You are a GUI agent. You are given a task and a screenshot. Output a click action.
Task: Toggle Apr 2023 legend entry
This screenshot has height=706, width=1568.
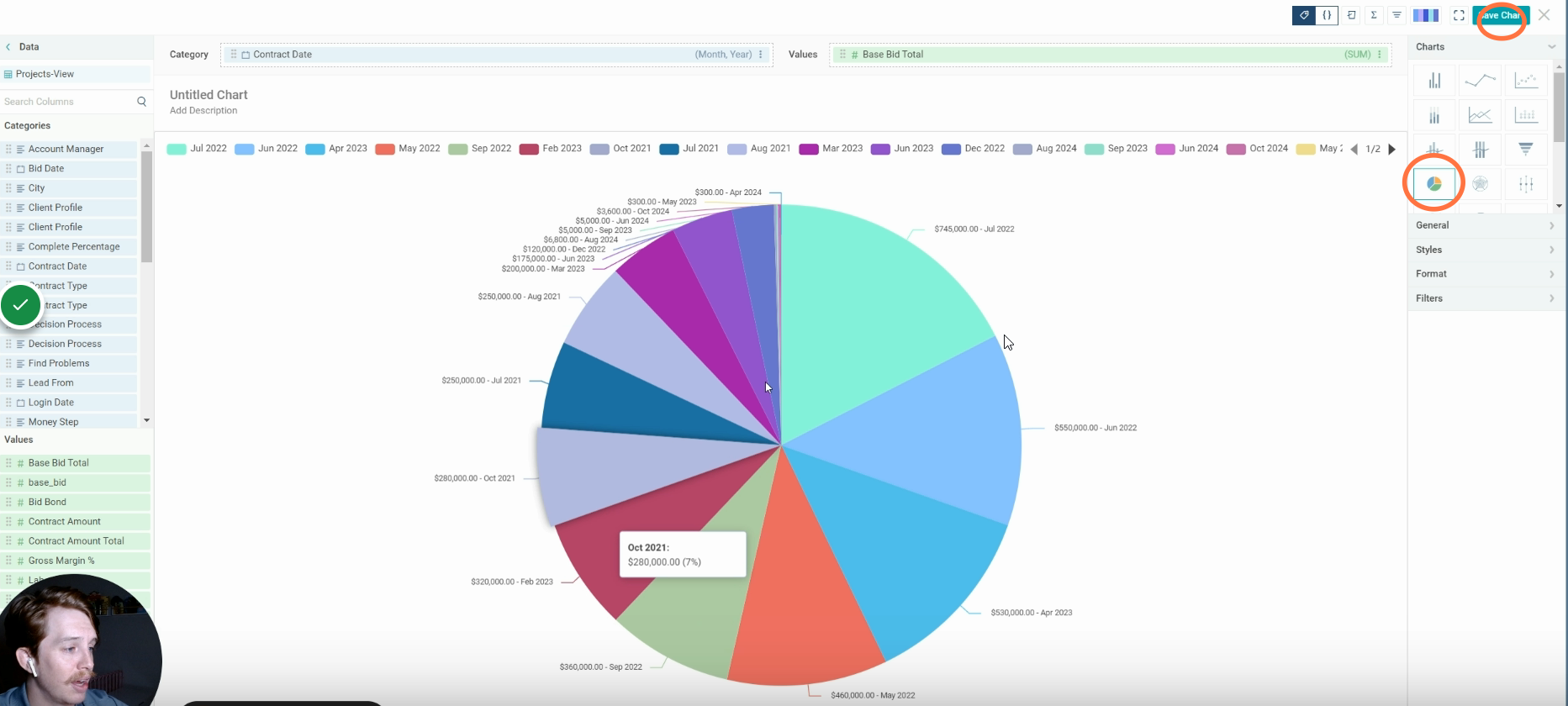pos(336,149)
